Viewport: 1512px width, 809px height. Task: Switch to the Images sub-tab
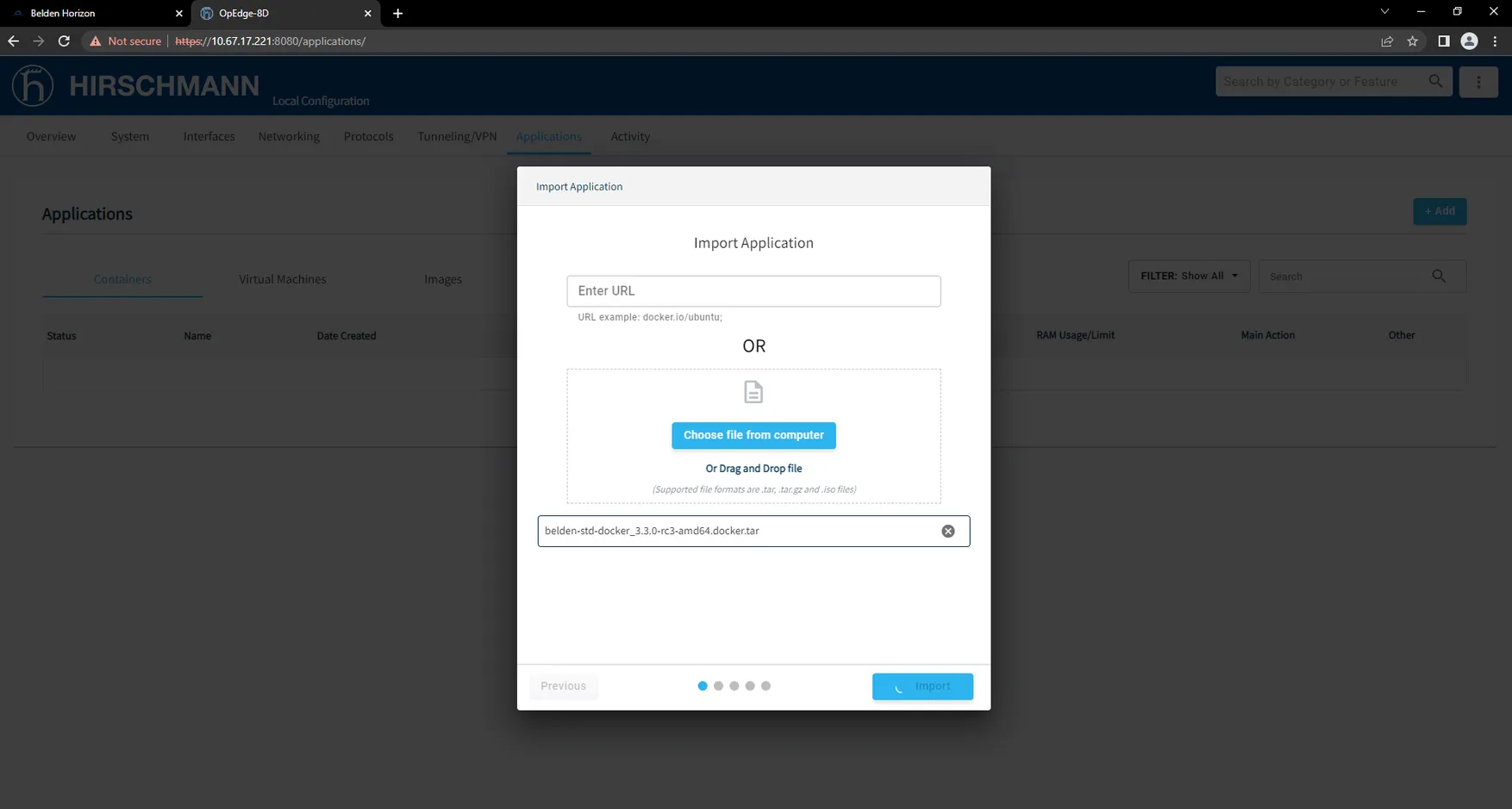click(443, 279)
